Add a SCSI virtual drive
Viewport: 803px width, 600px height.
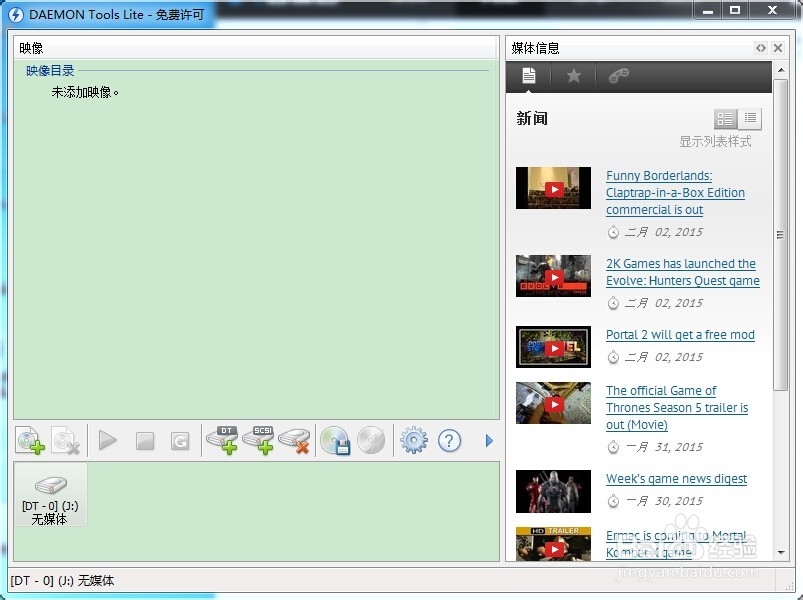pos(258,440)
